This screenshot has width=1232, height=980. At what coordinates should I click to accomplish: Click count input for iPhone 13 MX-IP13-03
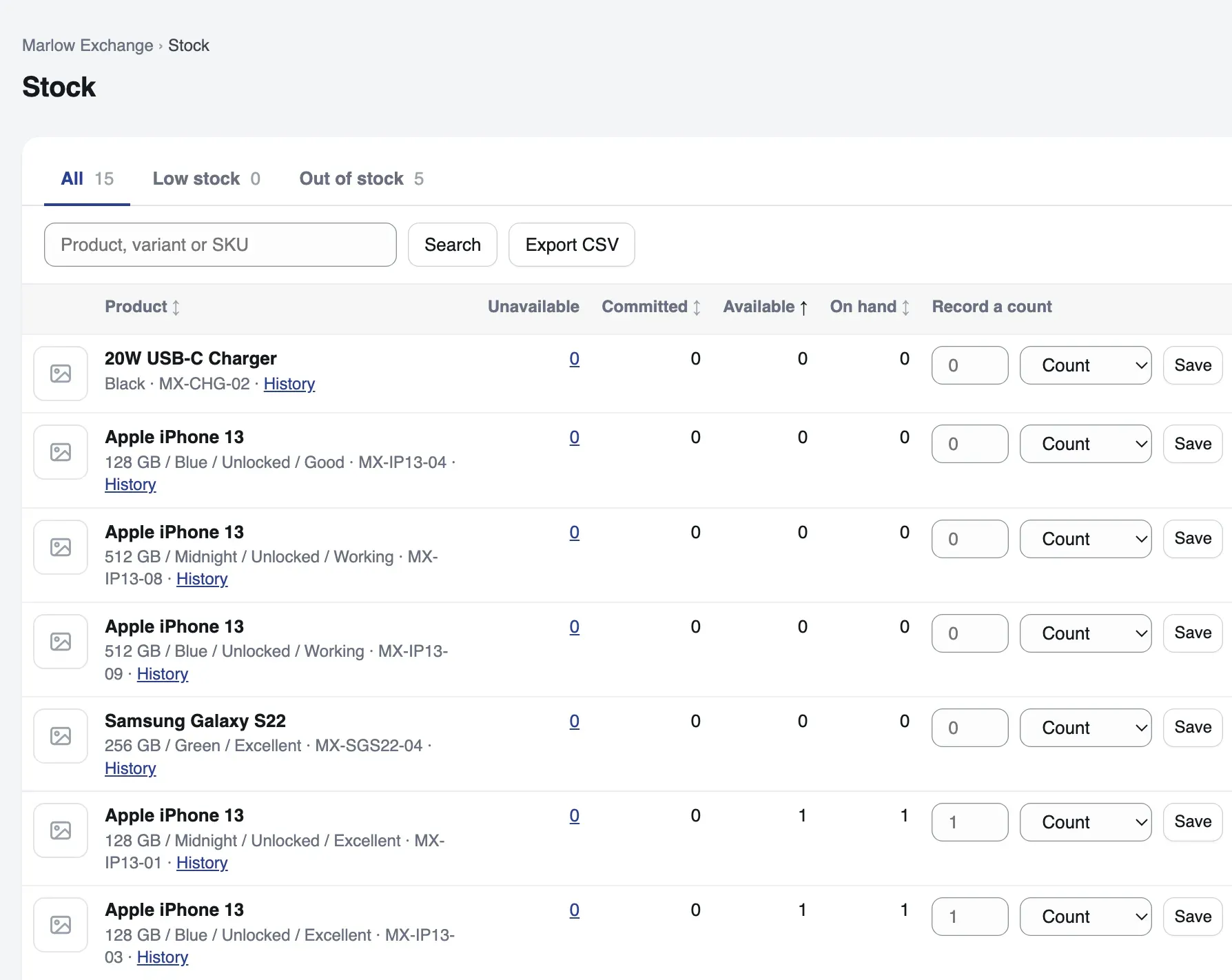point(970,917)
